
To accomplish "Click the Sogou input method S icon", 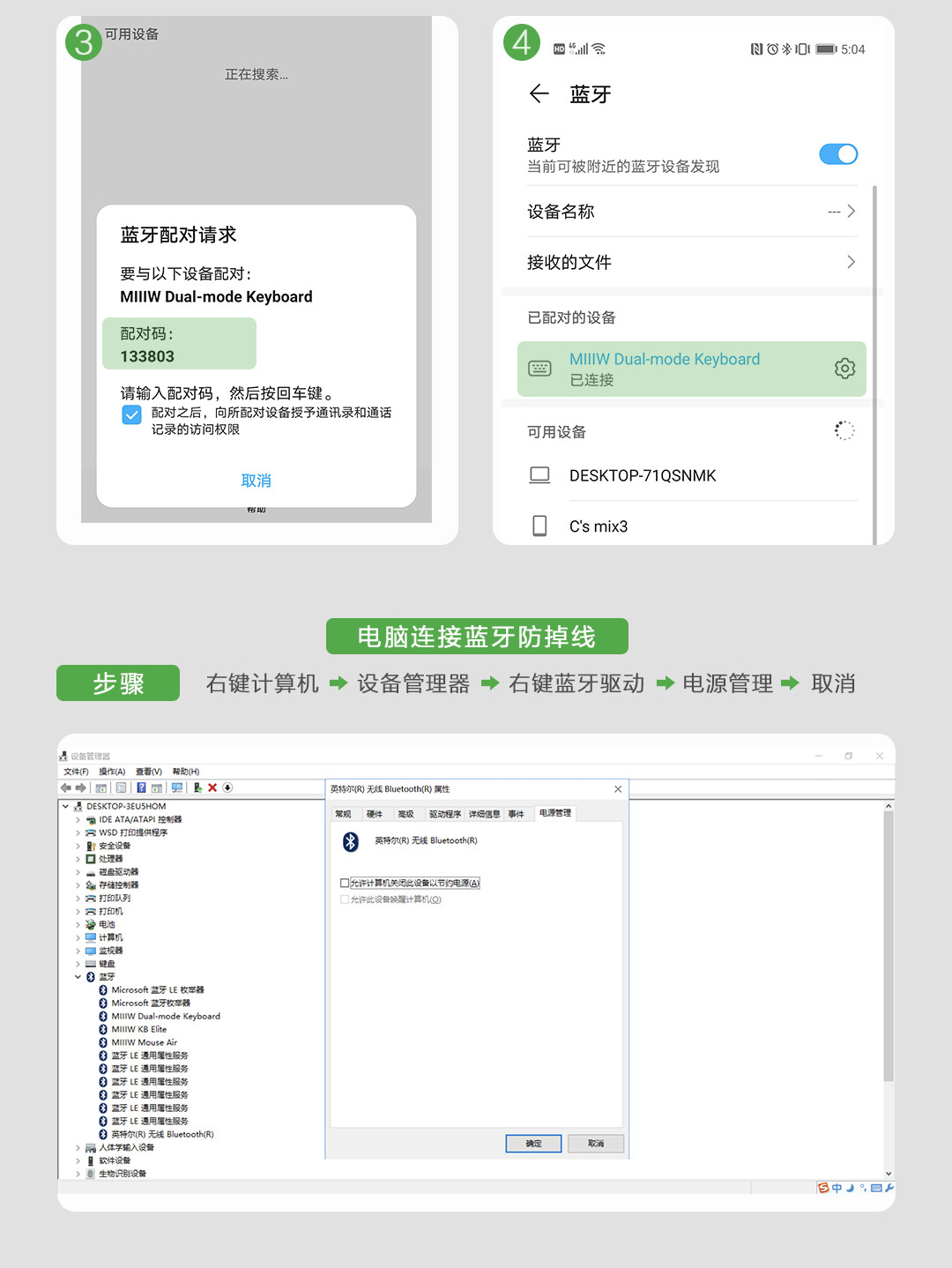I will coord(823,1188).
